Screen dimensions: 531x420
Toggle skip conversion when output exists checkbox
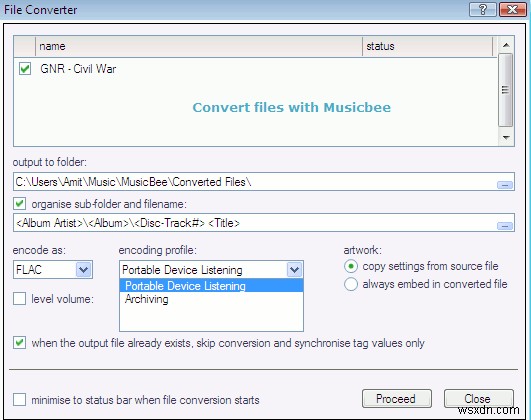(x=20, y=343)
